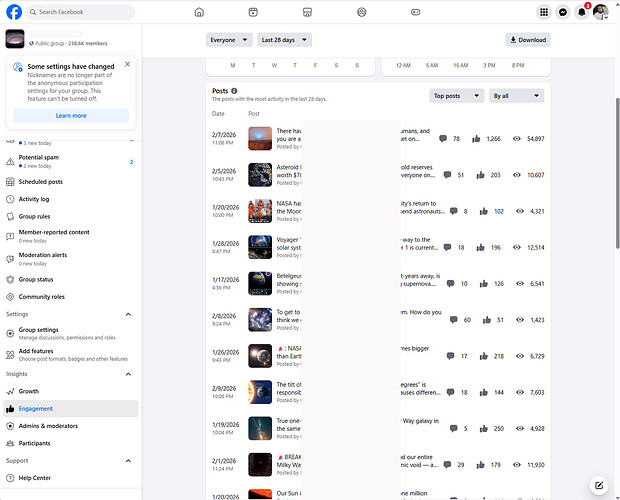Open the Asteroid post thumbnail

[260, 175]
